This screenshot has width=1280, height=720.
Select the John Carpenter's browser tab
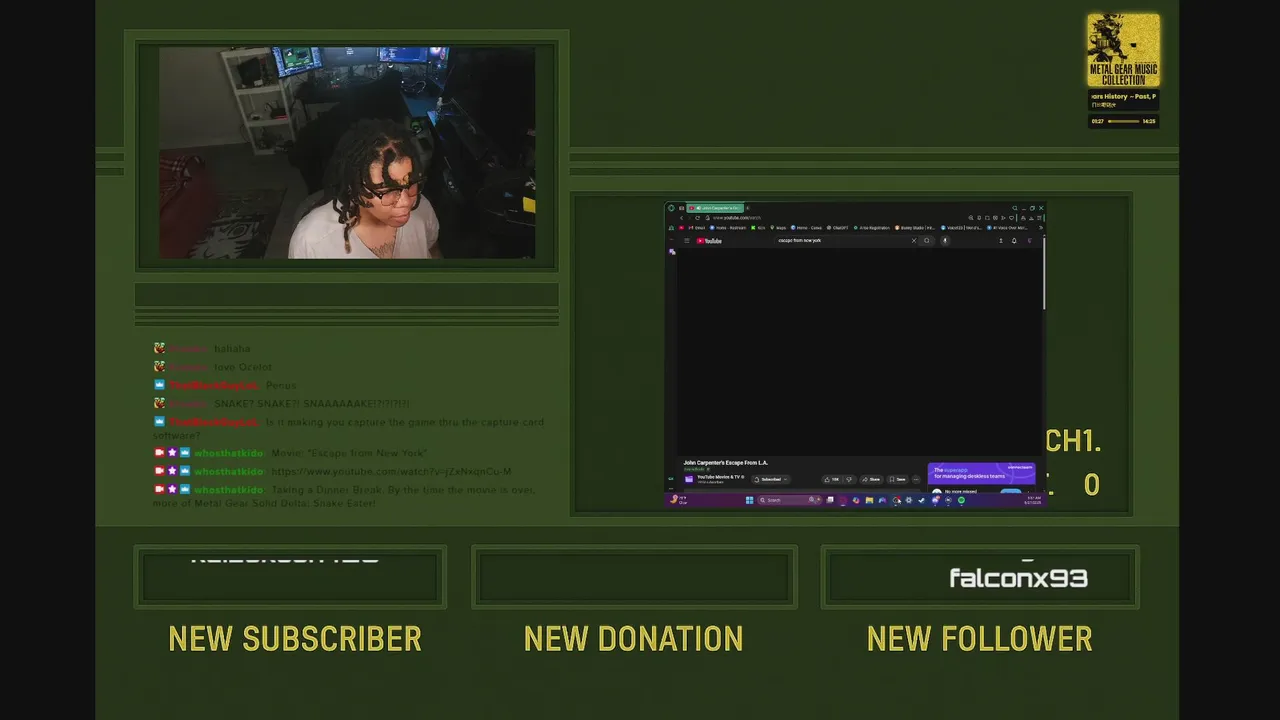tap(715, 208)
